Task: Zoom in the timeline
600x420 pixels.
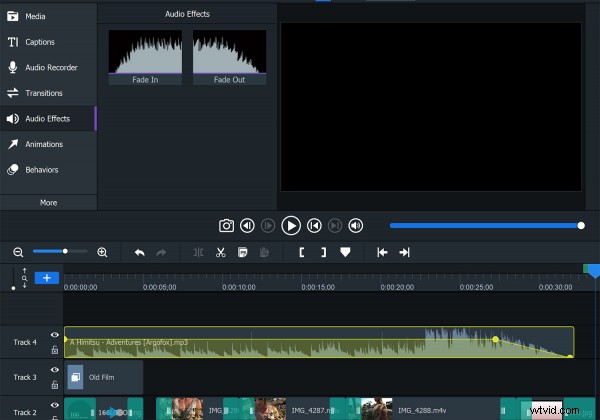Action: [102, 252]
